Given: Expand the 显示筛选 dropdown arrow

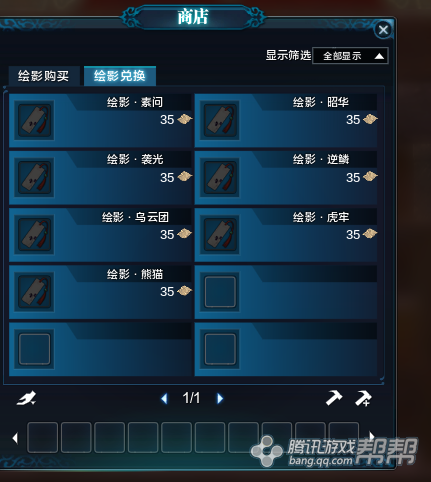Looking at the screenshot, I should tap(379, 56).
